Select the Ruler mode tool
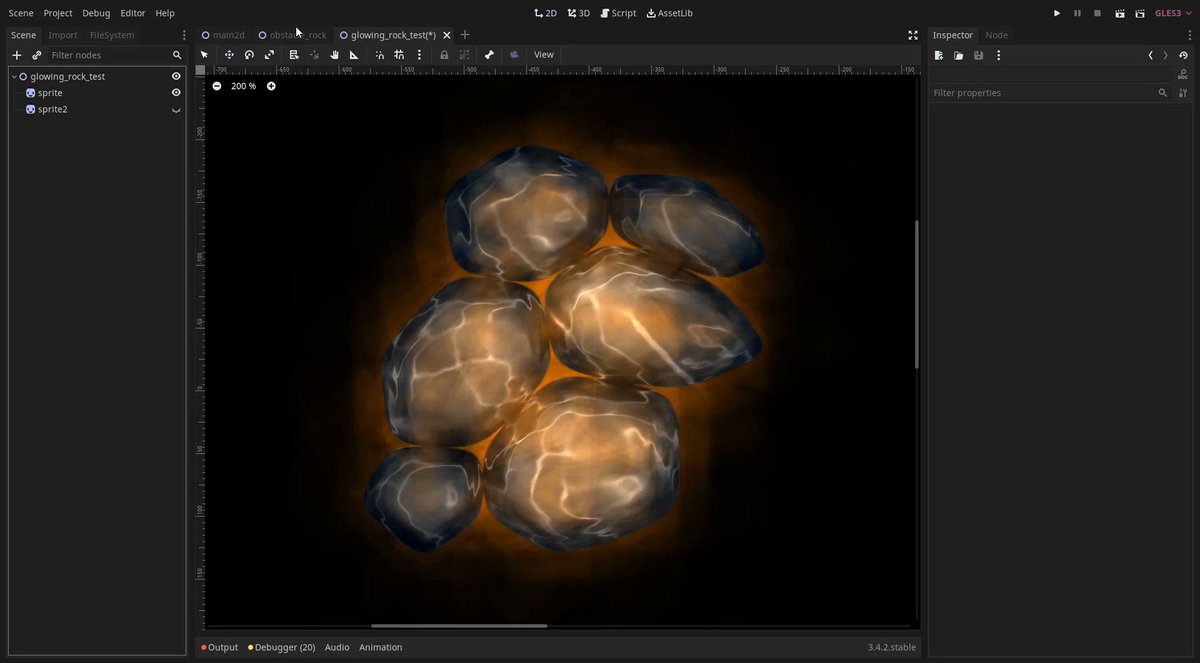The image size is (1200, 663). pos(354,55)
